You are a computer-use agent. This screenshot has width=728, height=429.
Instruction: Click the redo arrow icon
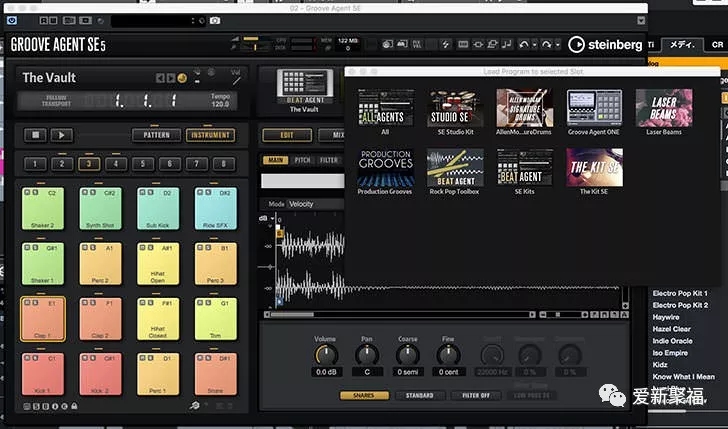click(546, 45)
